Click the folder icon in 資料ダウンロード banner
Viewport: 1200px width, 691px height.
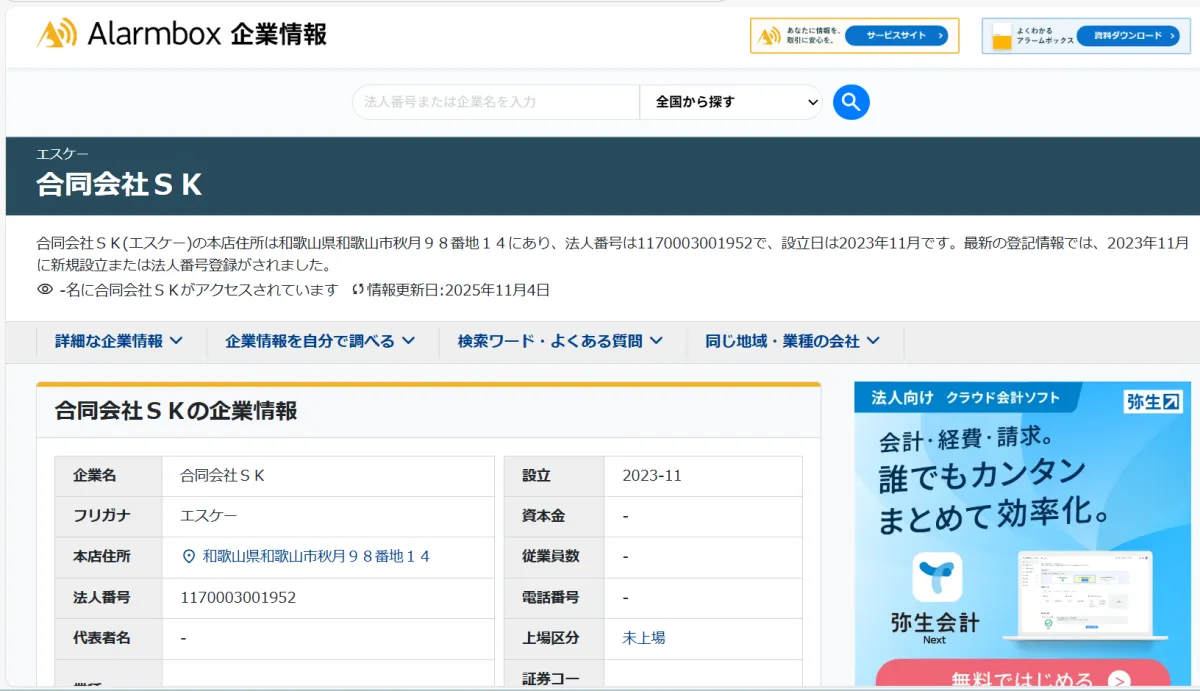(x=1001, y=37)
